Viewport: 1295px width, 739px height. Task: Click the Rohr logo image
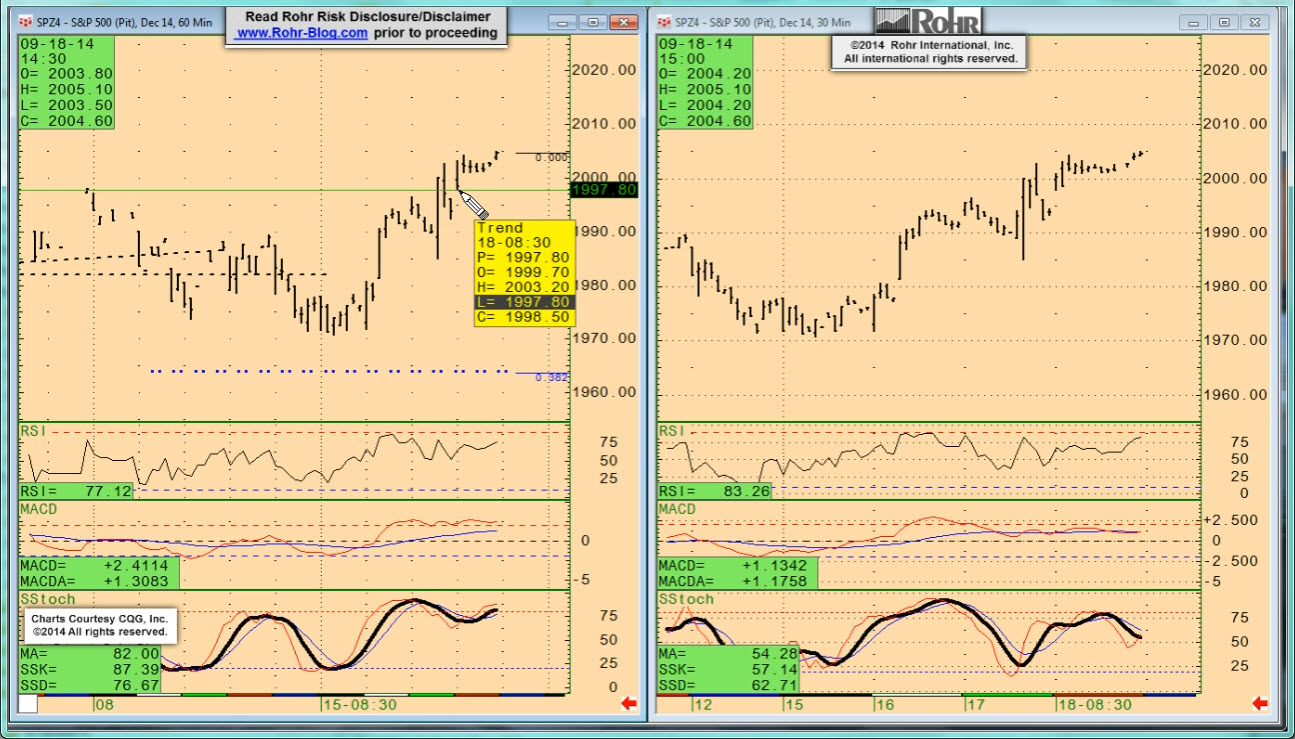tap(927, 21)
